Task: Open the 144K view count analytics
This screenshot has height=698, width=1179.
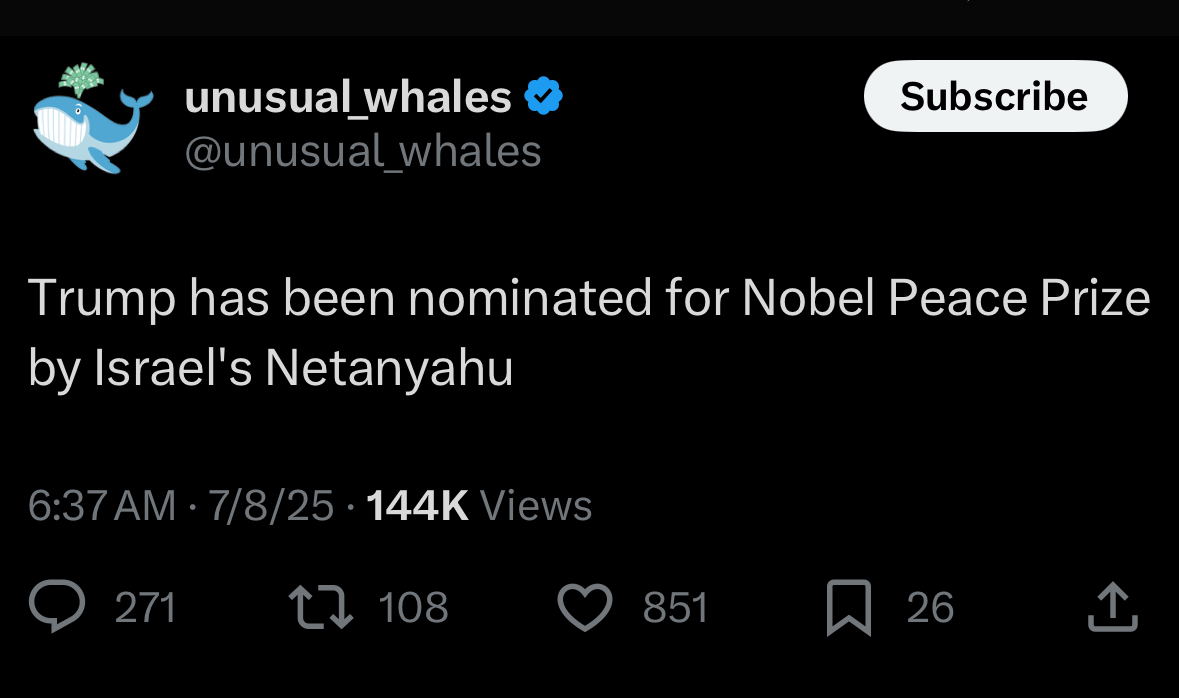Action: [417, 505]
